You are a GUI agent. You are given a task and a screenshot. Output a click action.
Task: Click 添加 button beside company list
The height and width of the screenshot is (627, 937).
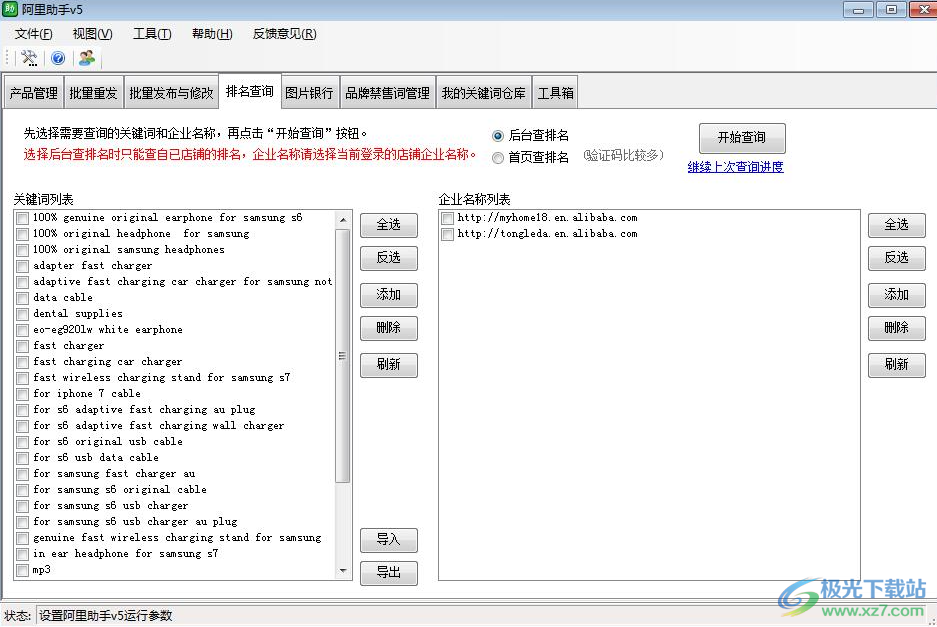[896, 295]
